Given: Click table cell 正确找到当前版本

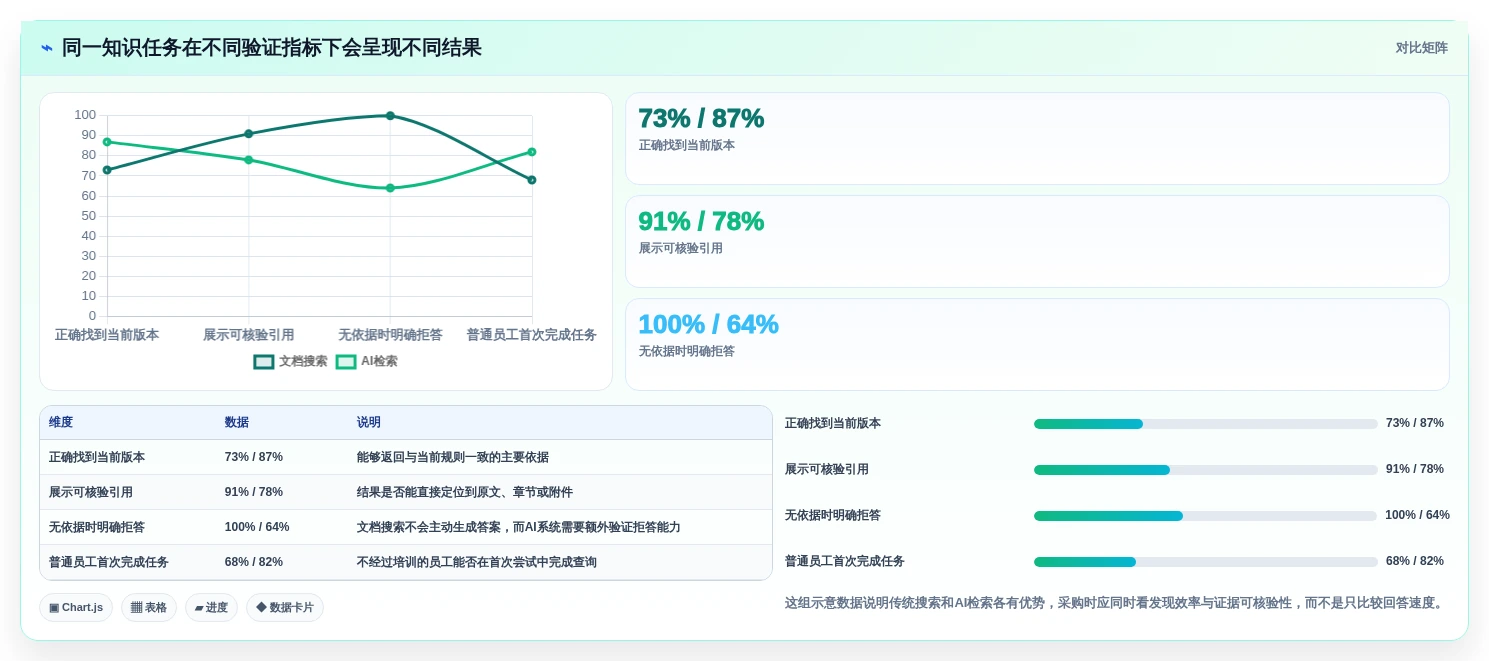Looking at the screenshot, I should point(97,457).
